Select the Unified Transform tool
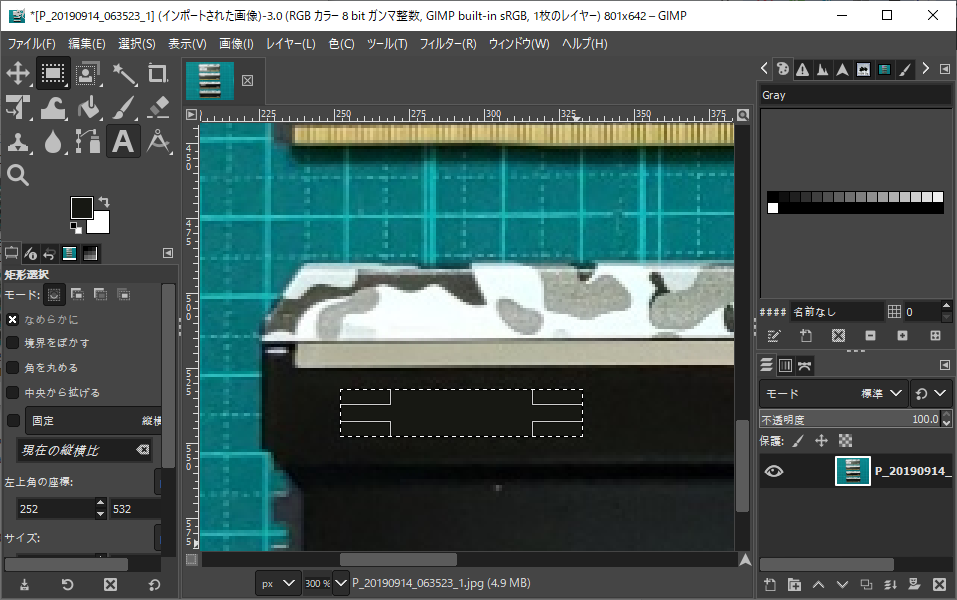957x600 pixels. [18, 108]
